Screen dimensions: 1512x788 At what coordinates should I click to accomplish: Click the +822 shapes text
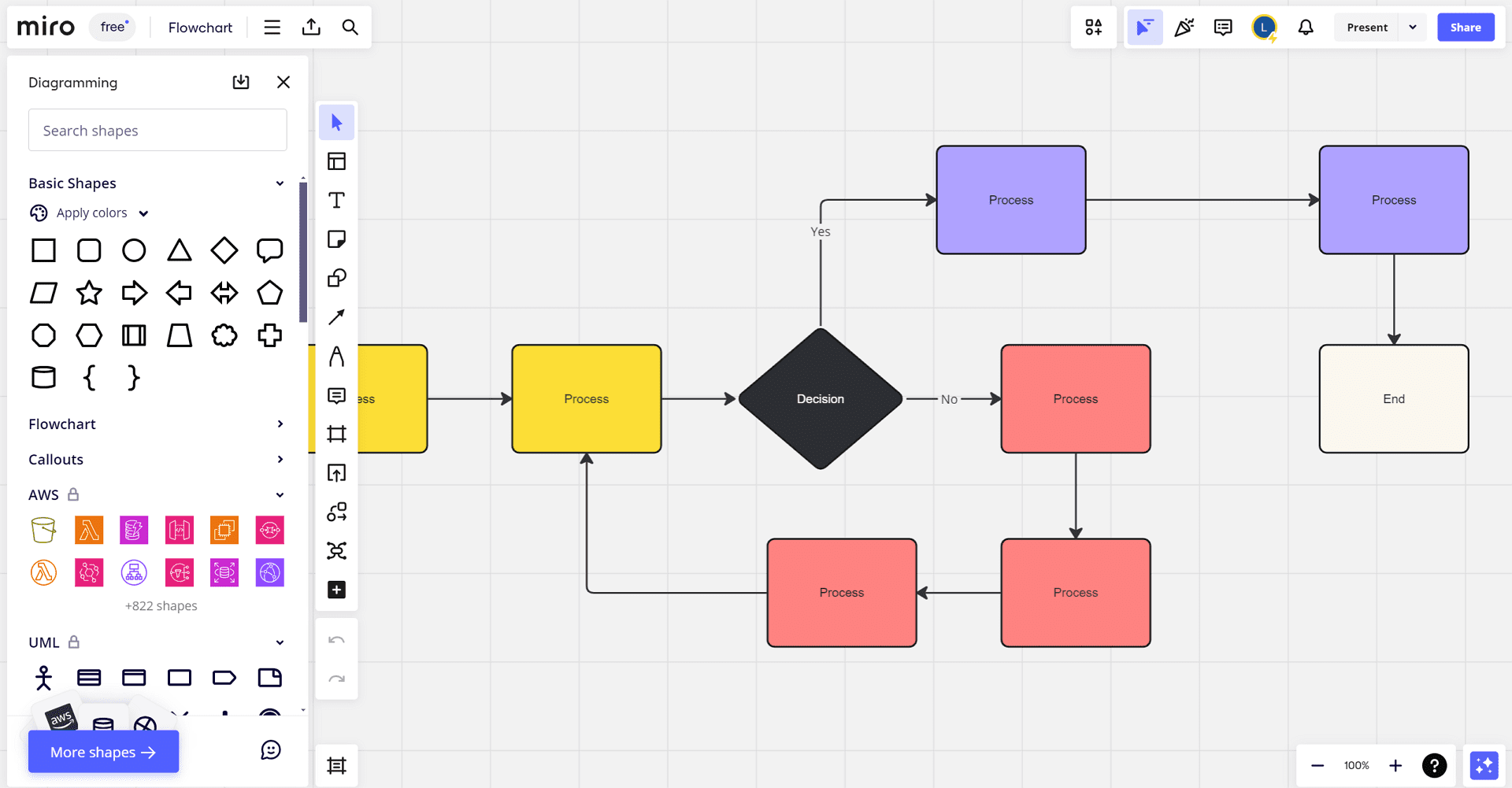(161, 605)
